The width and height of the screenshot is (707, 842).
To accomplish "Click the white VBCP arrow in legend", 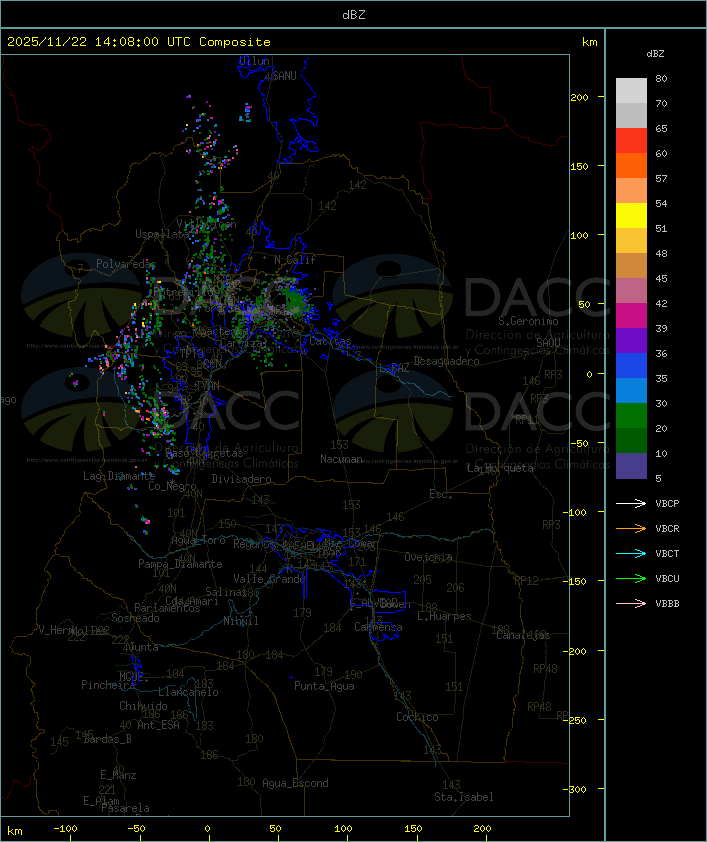I will coord(631,503).
